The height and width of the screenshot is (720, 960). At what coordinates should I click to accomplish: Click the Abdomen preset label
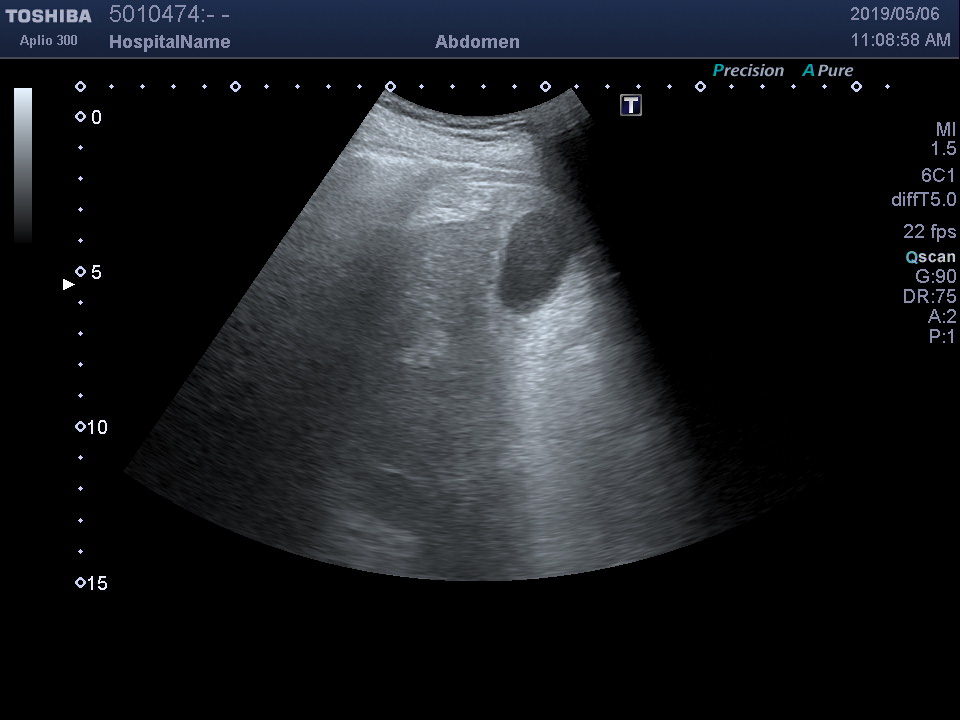477,42
